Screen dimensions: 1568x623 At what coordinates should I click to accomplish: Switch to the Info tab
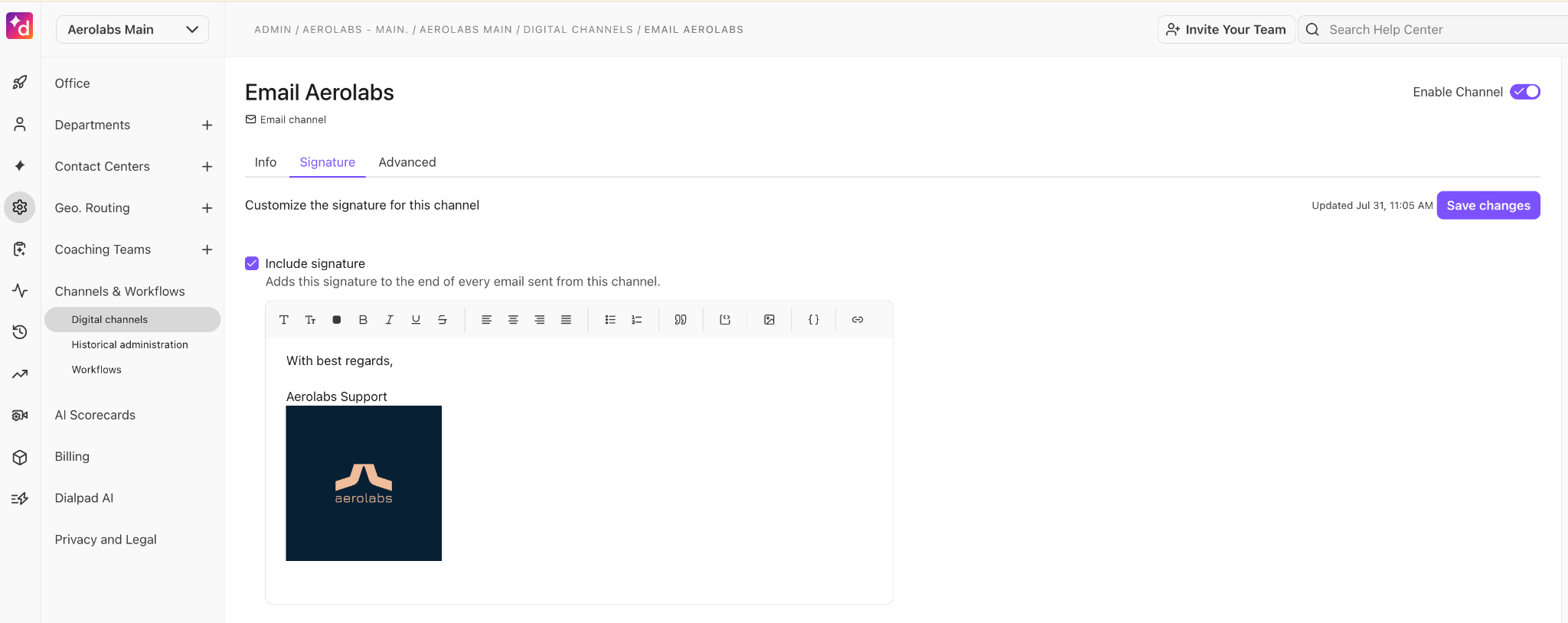266,162
